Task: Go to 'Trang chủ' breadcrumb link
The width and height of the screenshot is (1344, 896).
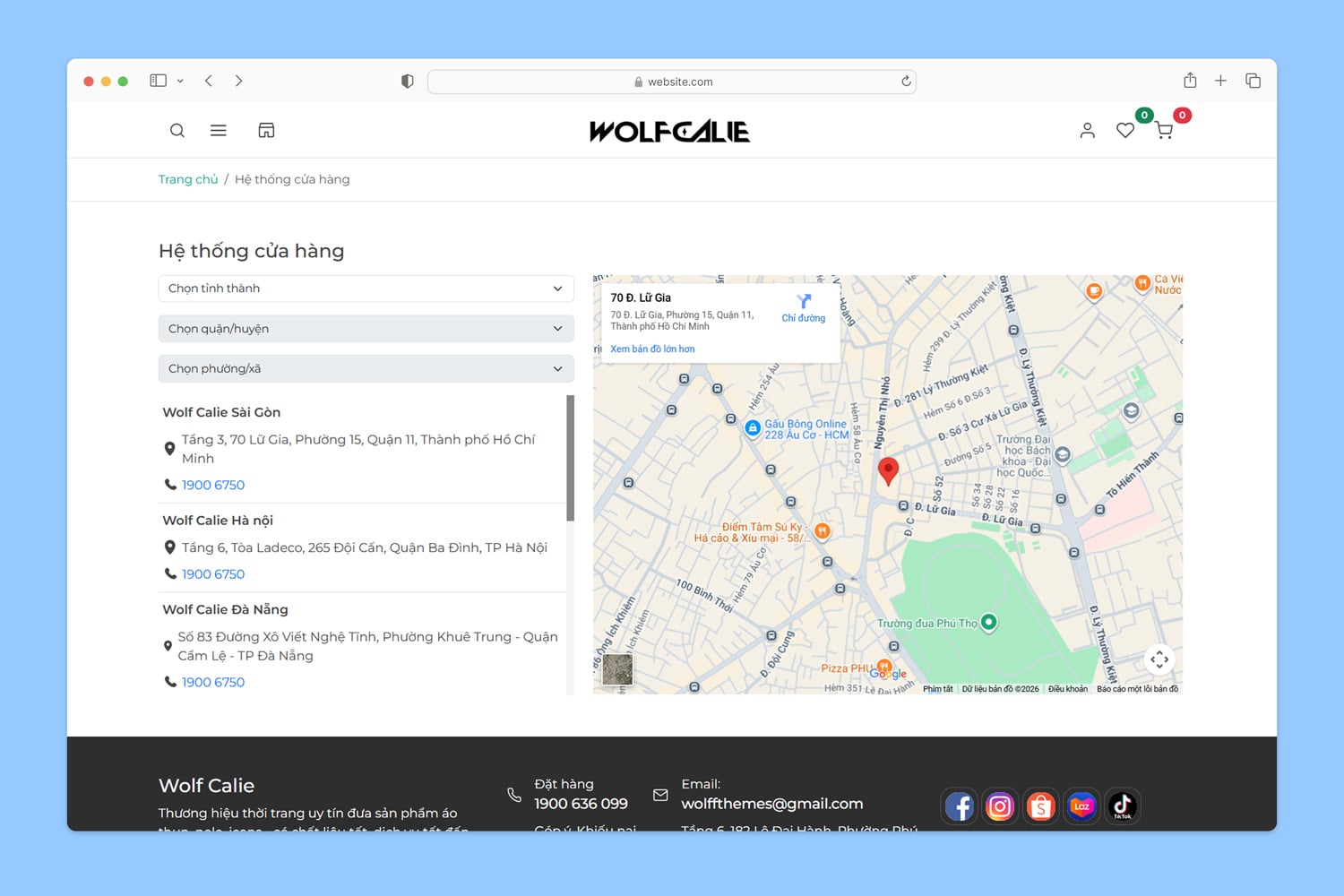Action: tap(188, 179)
